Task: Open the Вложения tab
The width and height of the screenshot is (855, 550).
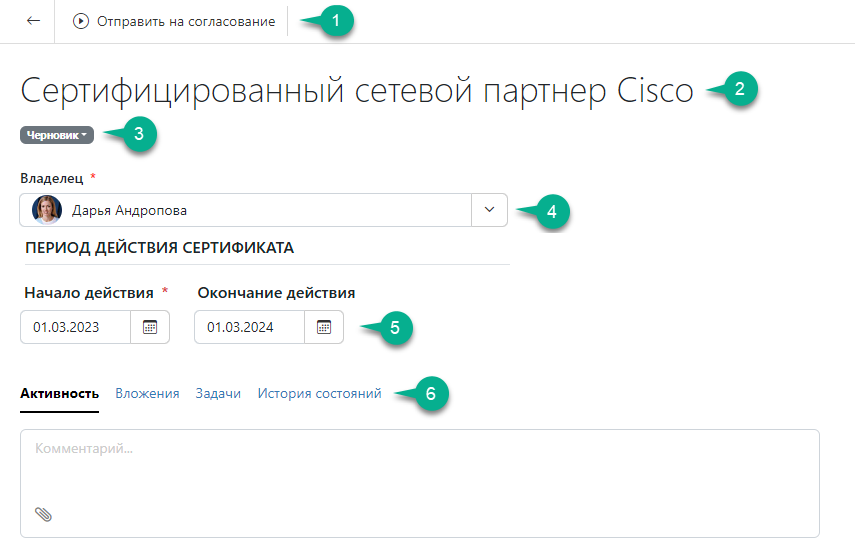Action: [147, 394]
